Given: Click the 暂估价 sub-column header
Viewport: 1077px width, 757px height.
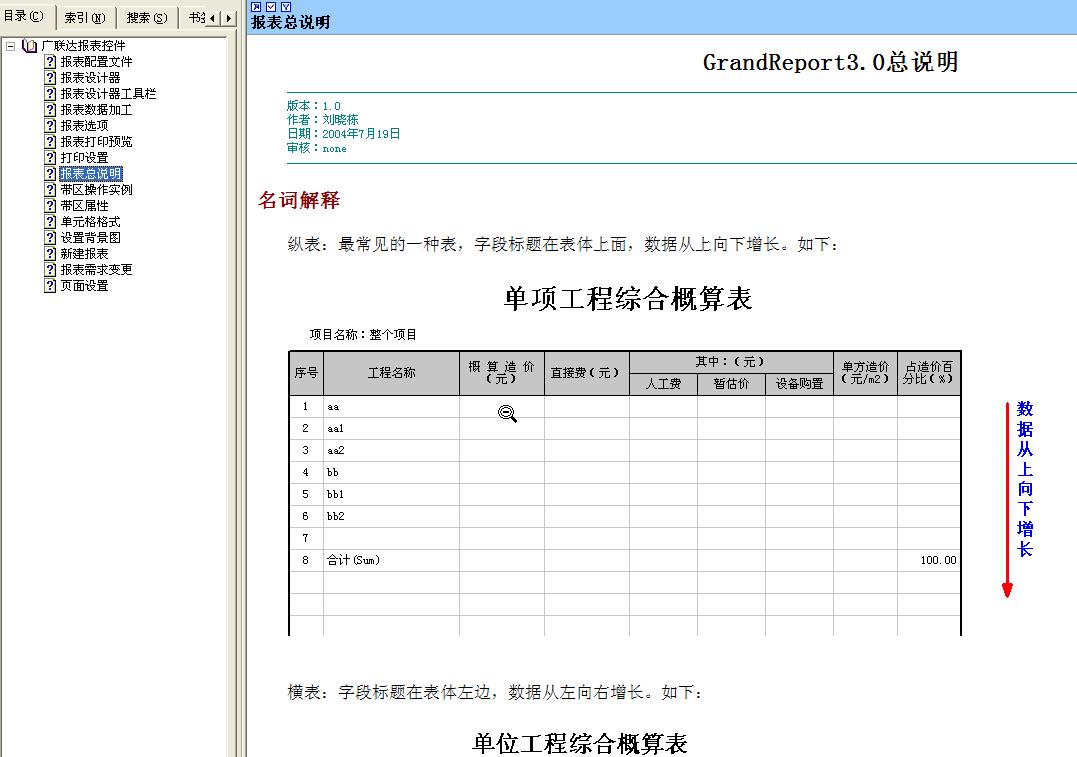Looking at the screenshot, I should pos(731,384).
